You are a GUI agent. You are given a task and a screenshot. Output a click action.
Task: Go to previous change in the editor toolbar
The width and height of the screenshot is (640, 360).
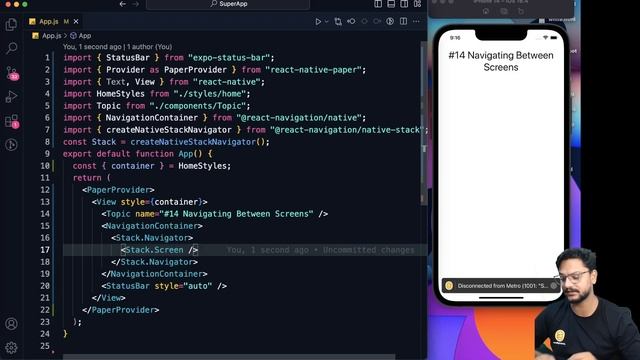pos(351,21)
